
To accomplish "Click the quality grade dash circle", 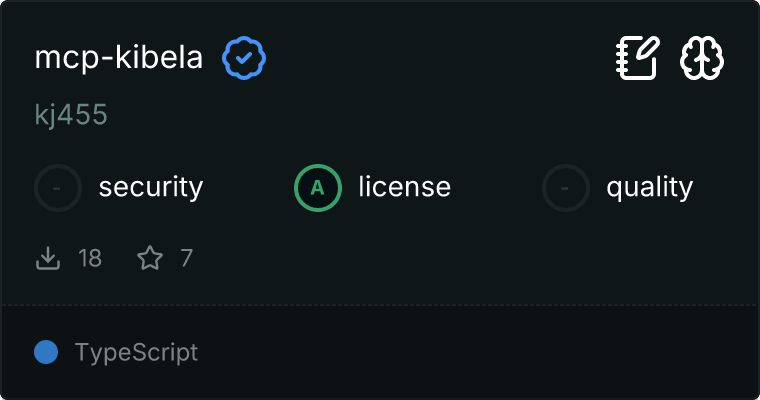I will pyautogui.click(x=566, y=187).
